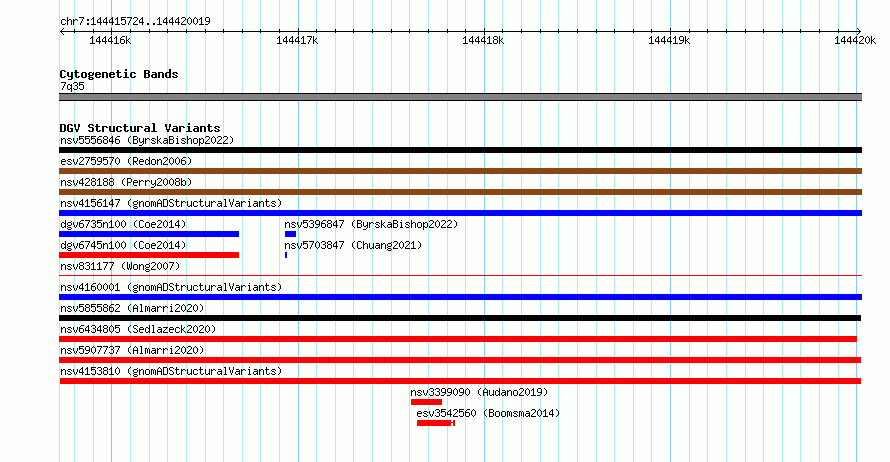The image size is (890, 462).
Task: Open the nsv3399090 (Audano2019) label
Action: (479, 392)
